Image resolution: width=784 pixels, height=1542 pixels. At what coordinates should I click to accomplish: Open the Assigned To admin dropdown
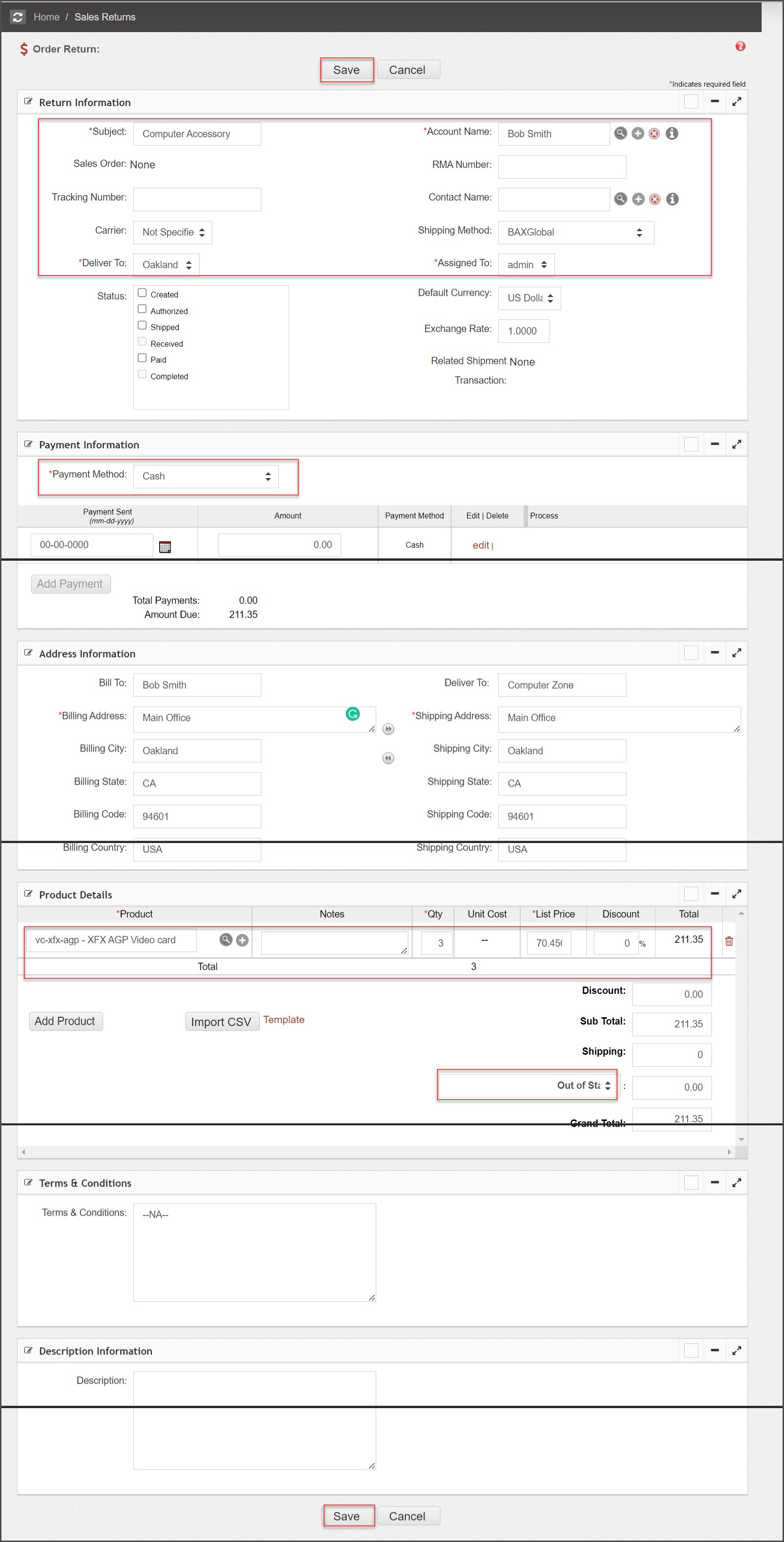point(526,265)
